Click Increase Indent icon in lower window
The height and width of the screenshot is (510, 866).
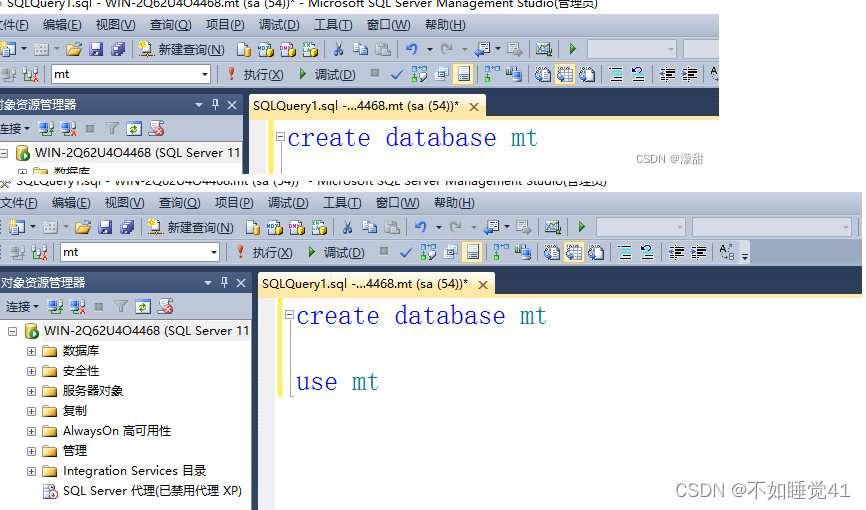(698, 253)
